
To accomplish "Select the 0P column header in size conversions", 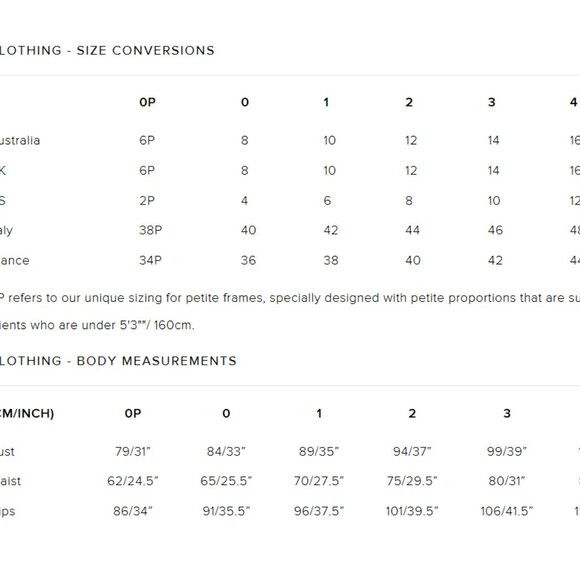I will (147, 102).
